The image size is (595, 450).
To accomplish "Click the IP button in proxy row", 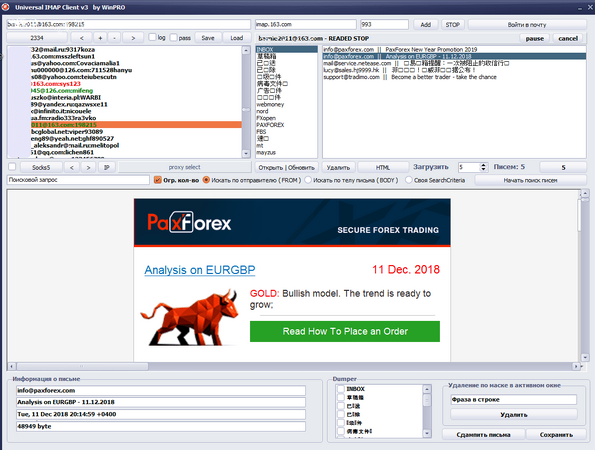I will pos(107,167).
